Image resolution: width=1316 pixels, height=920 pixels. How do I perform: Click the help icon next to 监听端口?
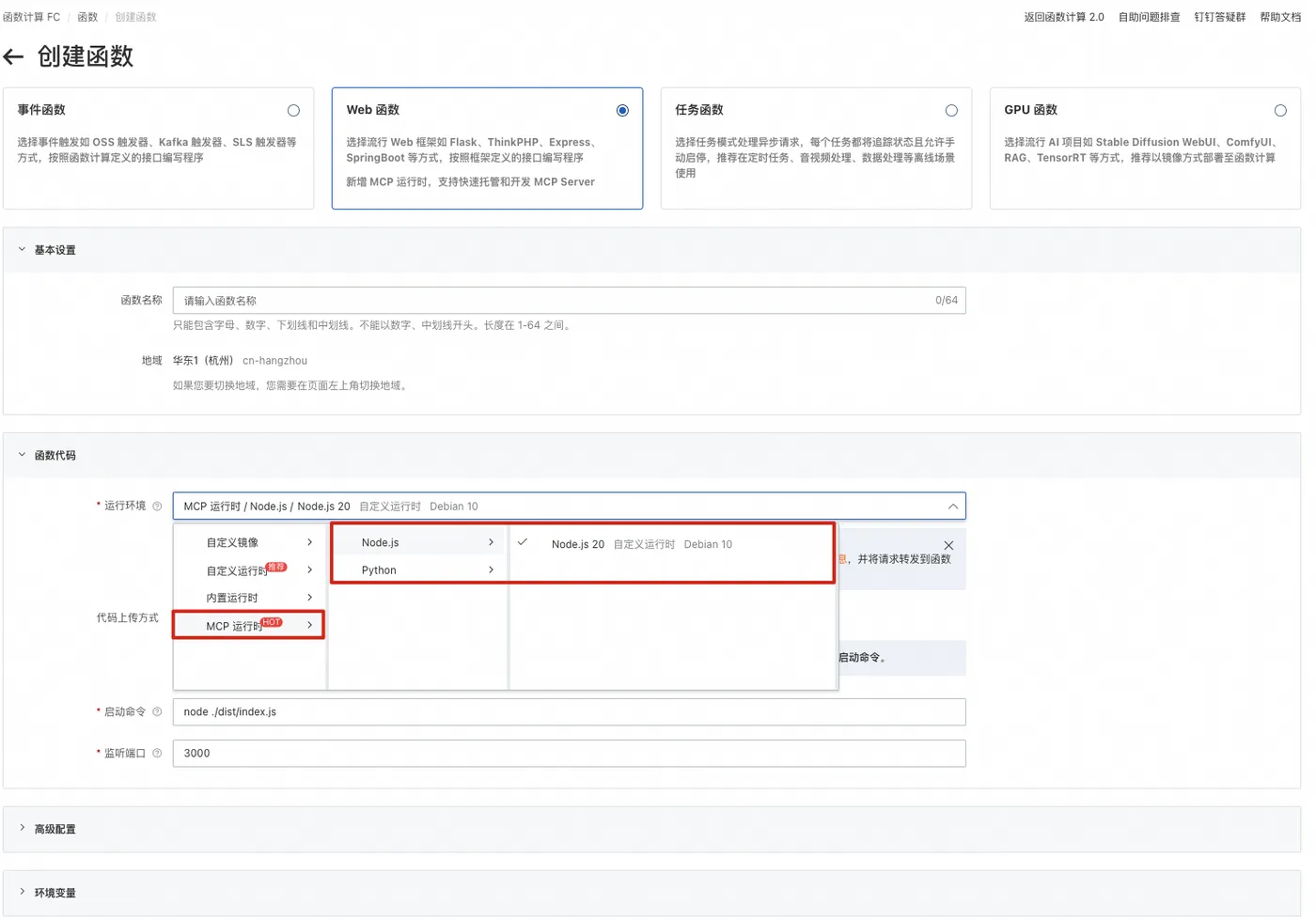coord(157,754)
